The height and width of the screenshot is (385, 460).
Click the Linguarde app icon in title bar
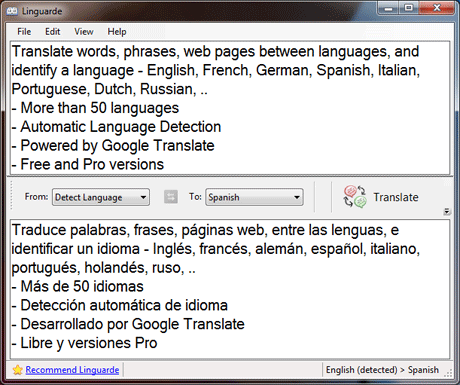coord(12,11)
